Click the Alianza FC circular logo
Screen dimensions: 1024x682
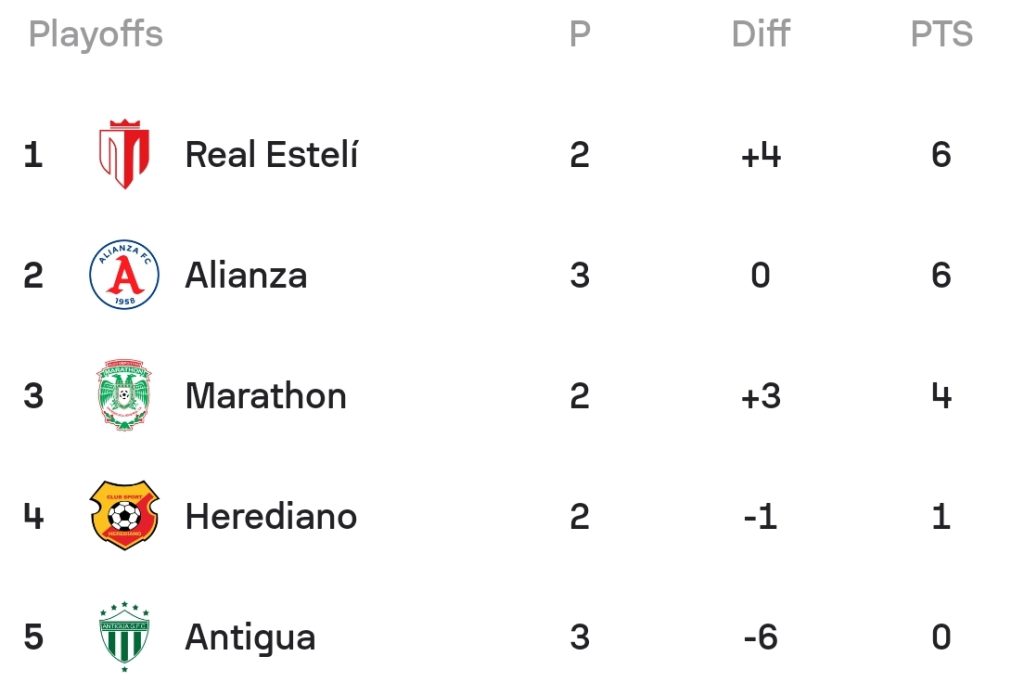tap(124, 274)
